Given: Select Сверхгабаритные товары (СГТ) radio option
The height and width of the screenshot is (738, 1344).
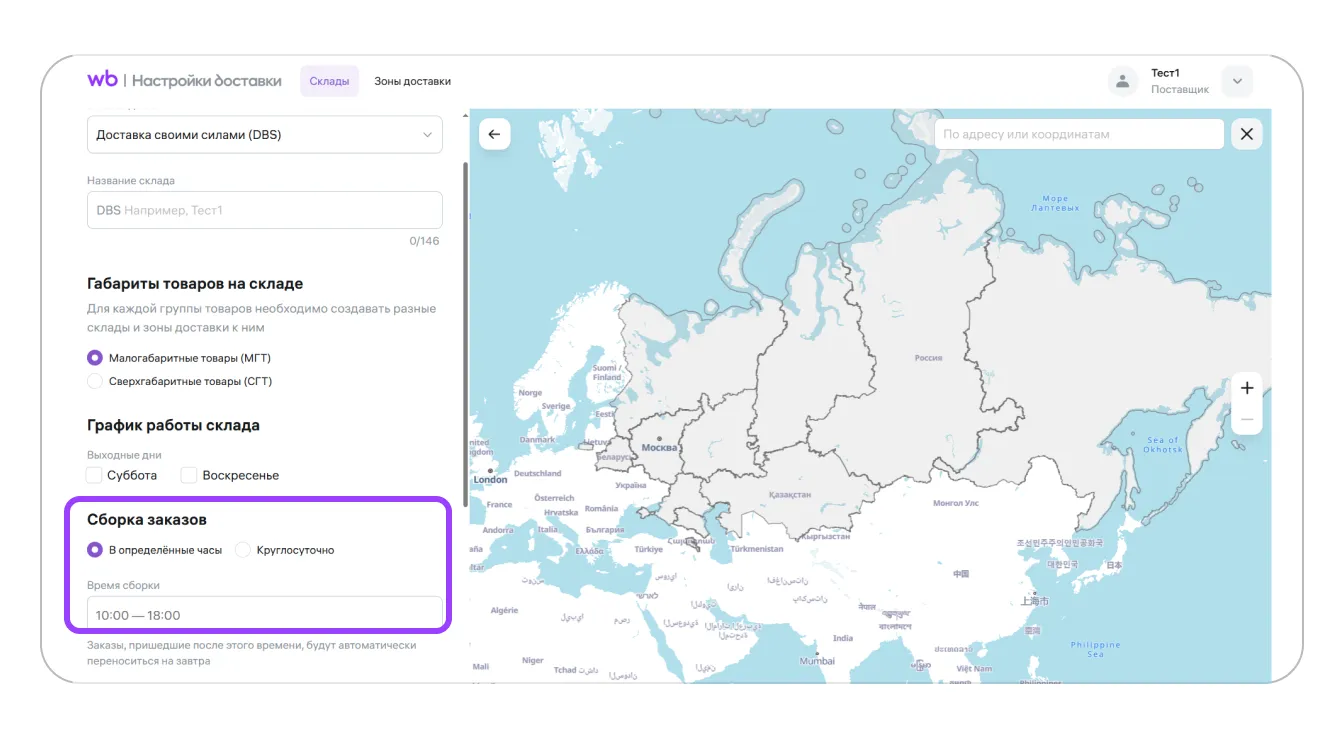Looking at the screenshot, I should [x=95, y=381].
